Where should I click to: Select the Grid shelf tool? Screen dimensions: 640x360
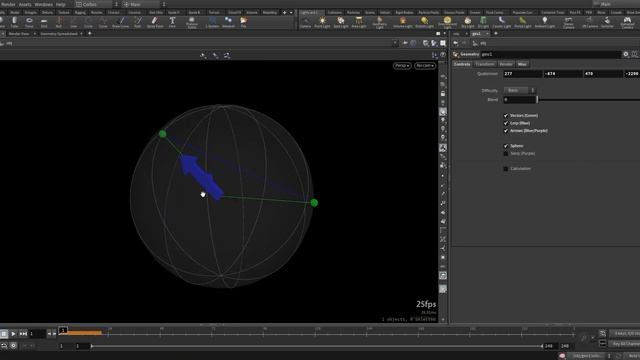point(44,22)
